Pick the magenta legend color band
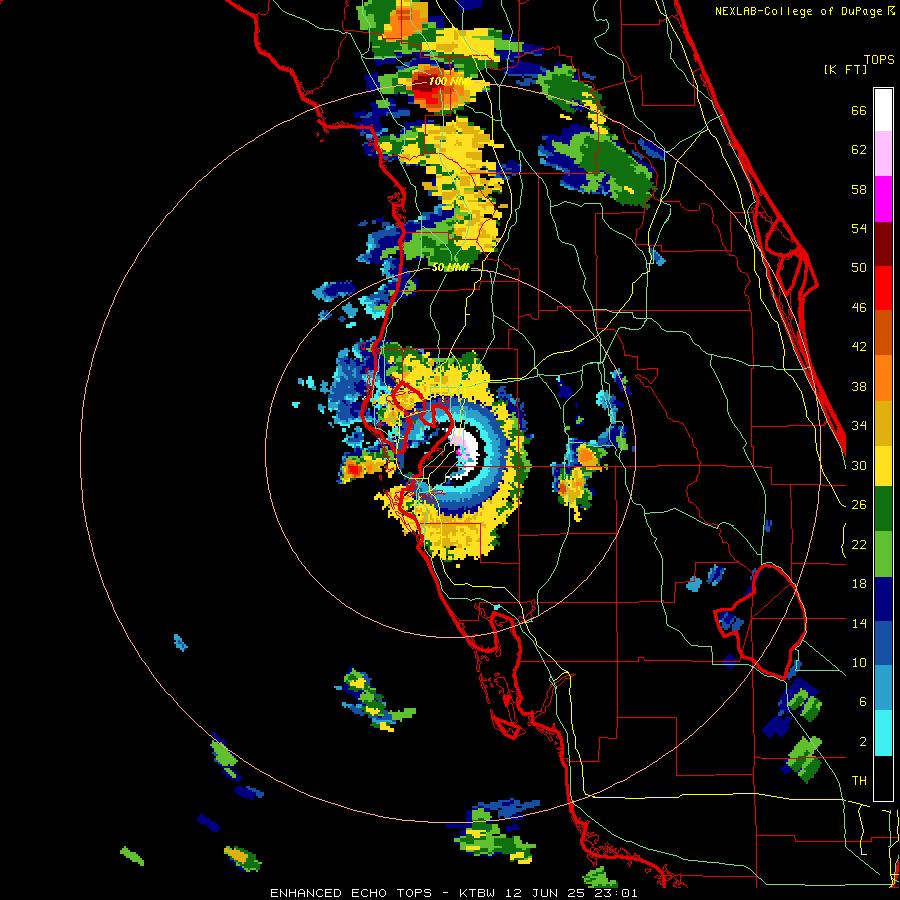The width and height of the screenshot is (900, 900). pyautogui.click(x=883, y=199)
